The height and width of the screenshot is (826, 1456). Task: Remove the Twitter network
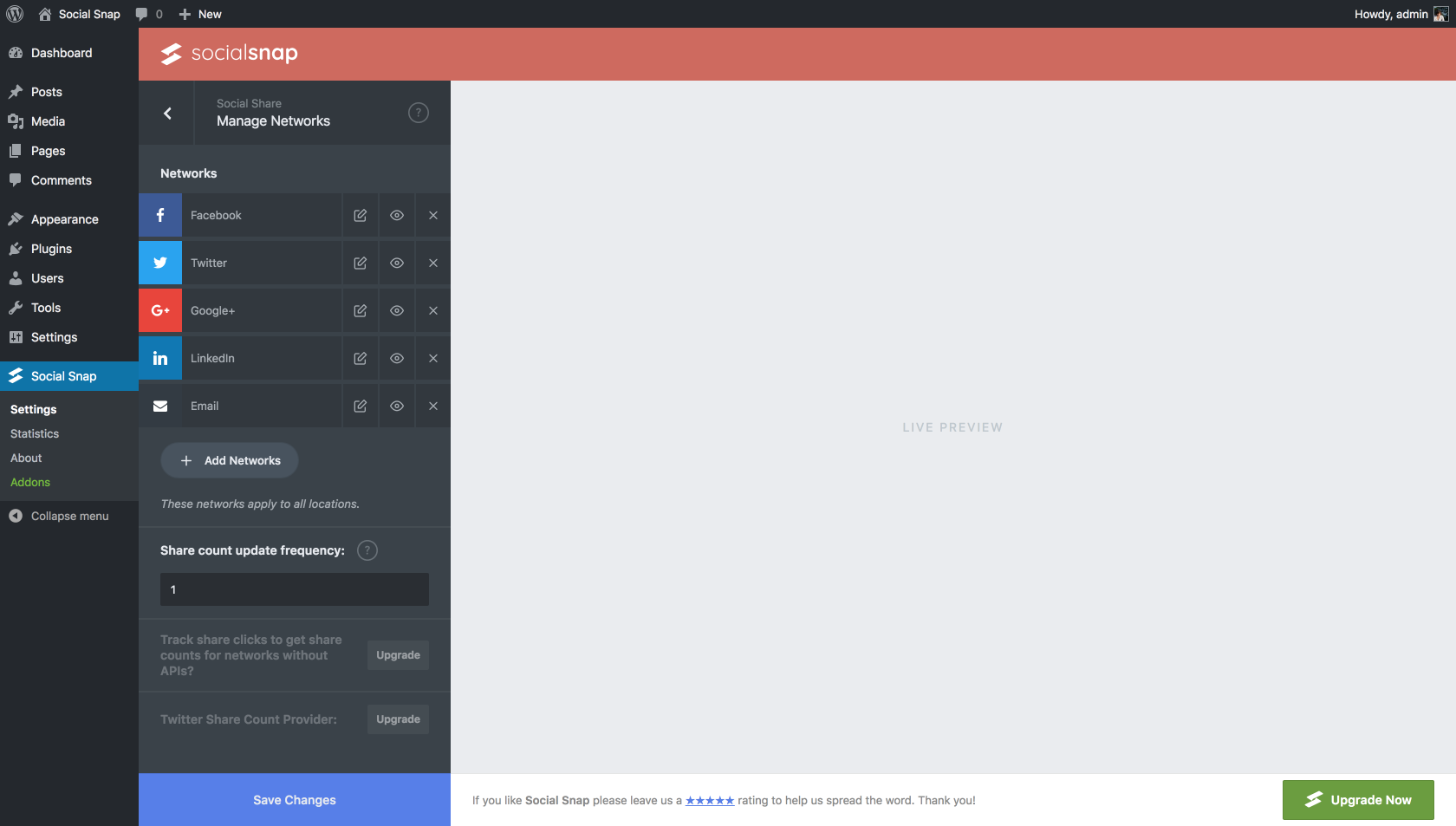click(x=433, y=263)
